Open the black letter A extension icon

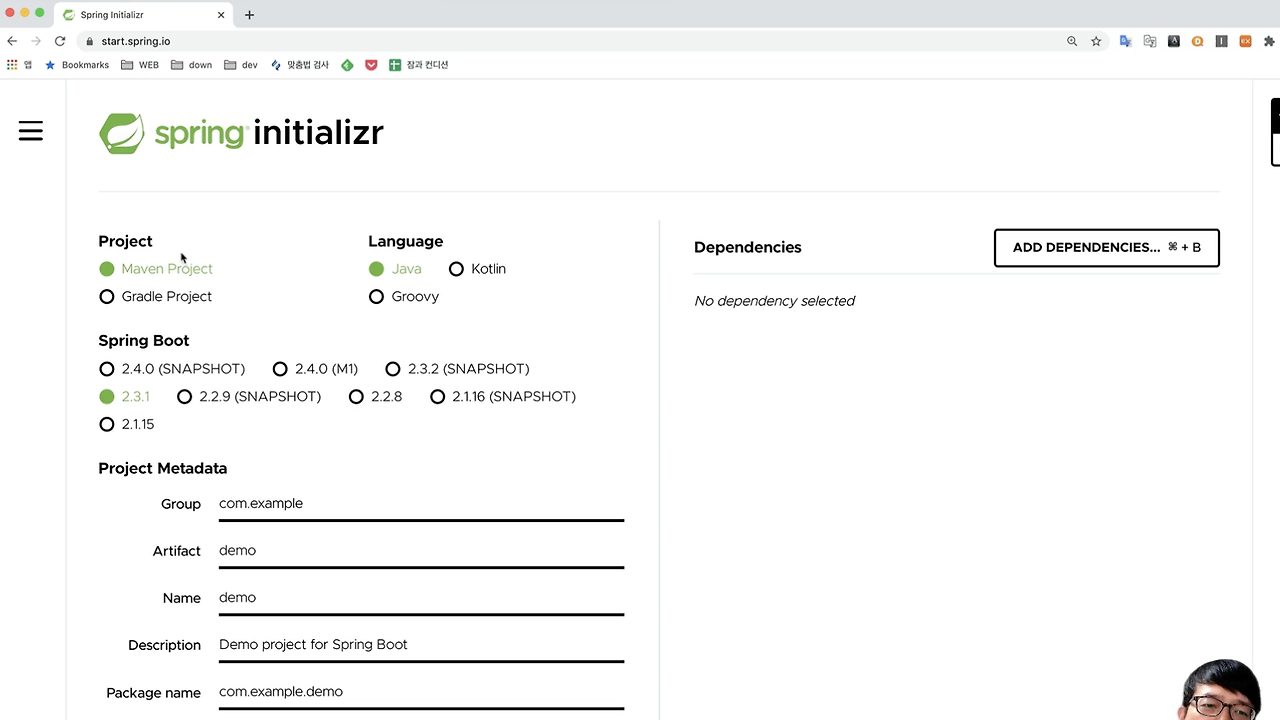(1174, 41)
